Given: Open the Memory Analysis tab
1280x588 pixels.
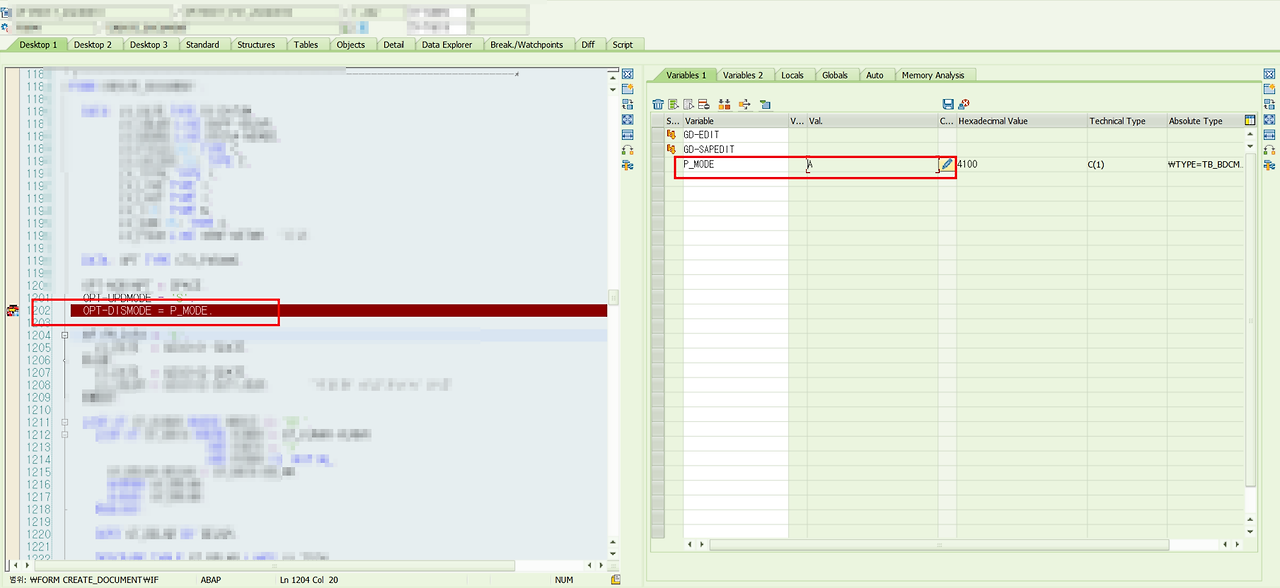Looking at the screenshot, I should click(x=933, y=75).
